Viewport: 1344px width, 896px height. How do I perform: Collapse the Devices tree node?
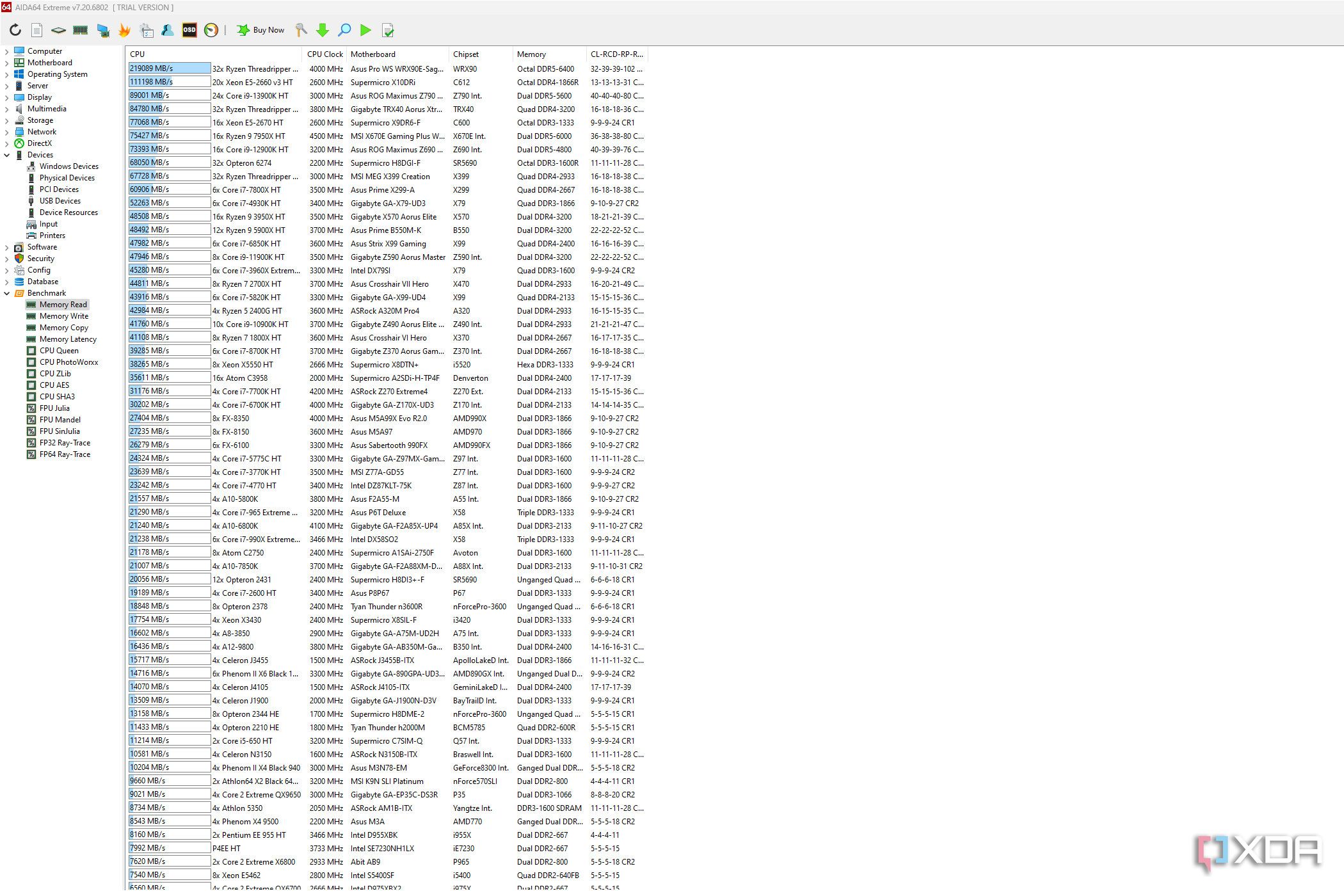[6, 155]
